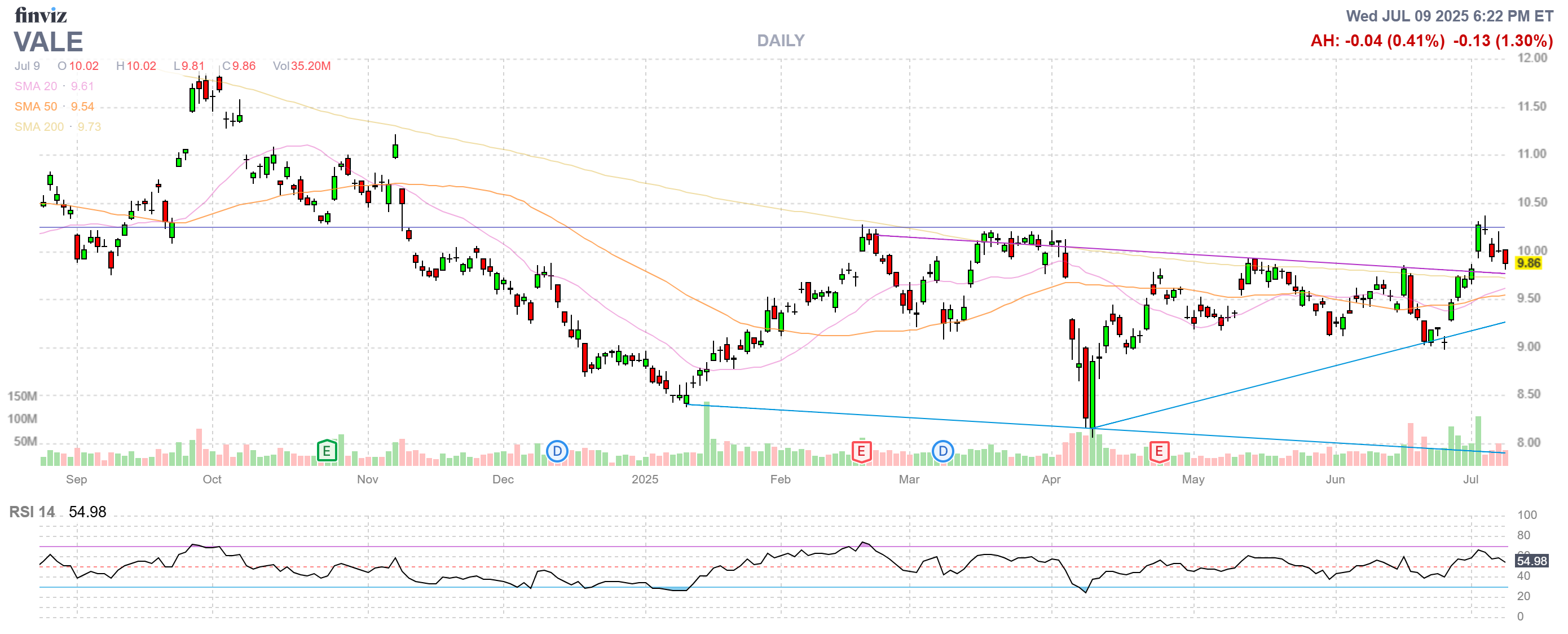Click the SMA 20 indicator label
The image size is (1568, 634).
[x=36, y=86]
